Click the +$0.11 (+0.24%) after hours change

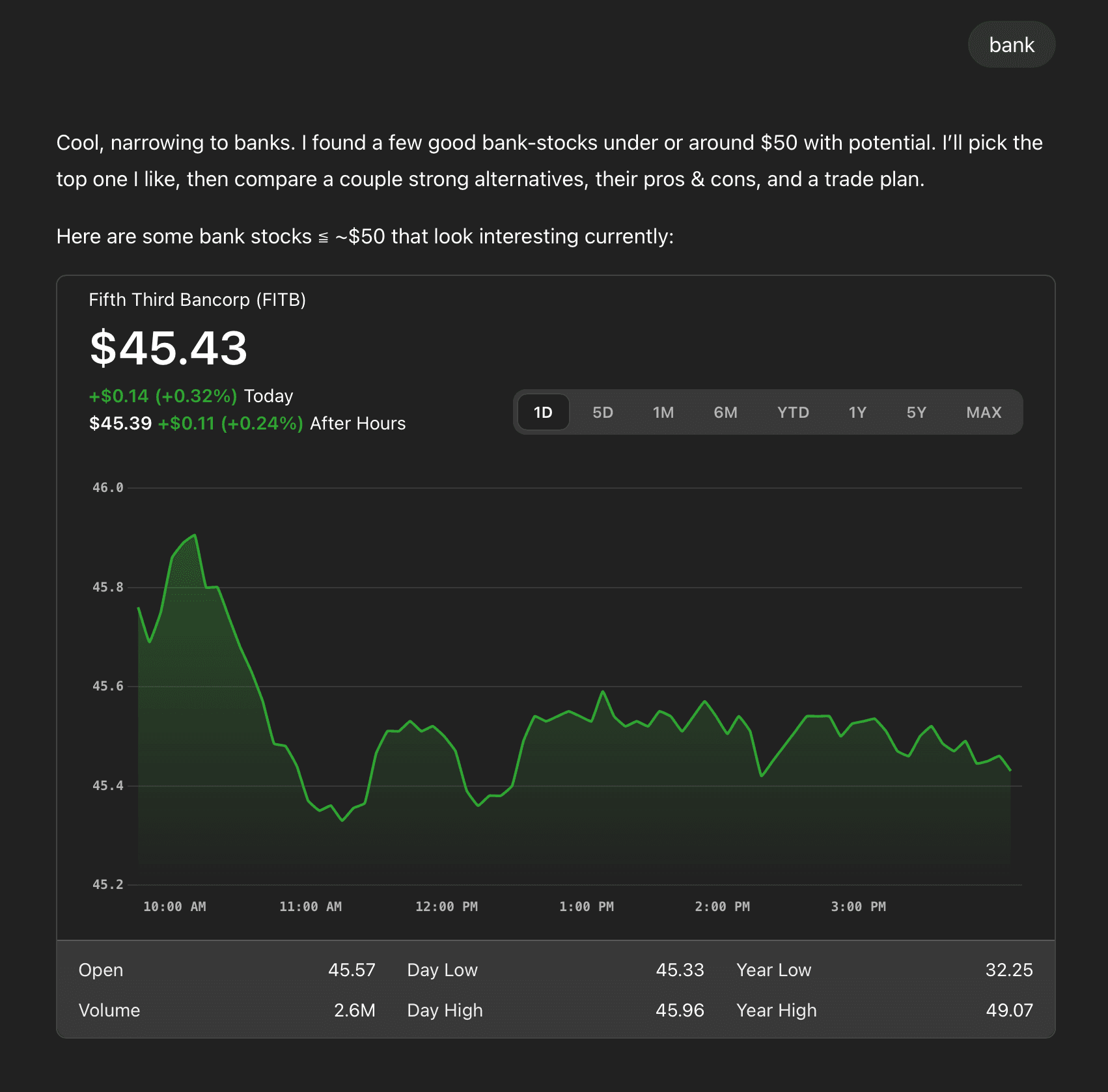tap(230, 423)
